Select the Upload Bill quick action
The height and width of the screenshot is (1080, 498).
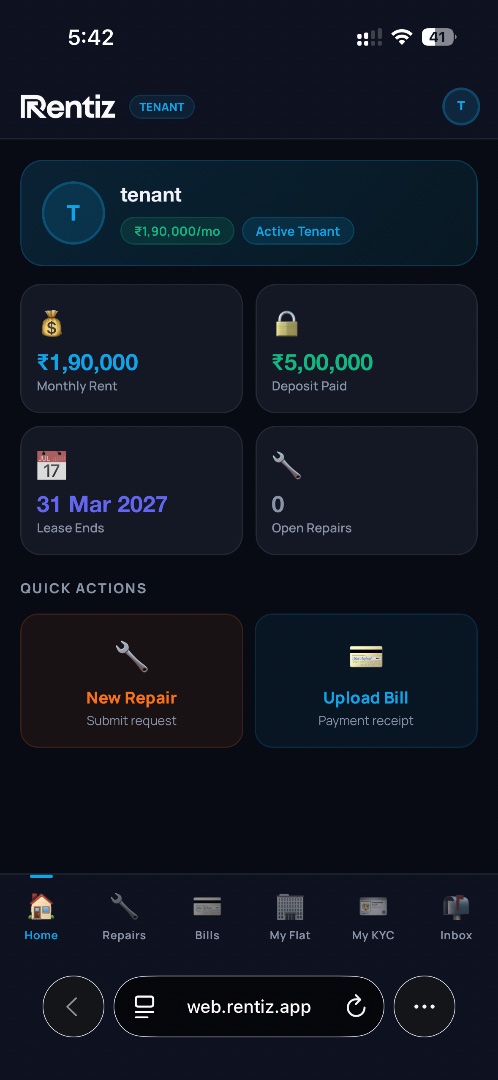coord(366,681)
